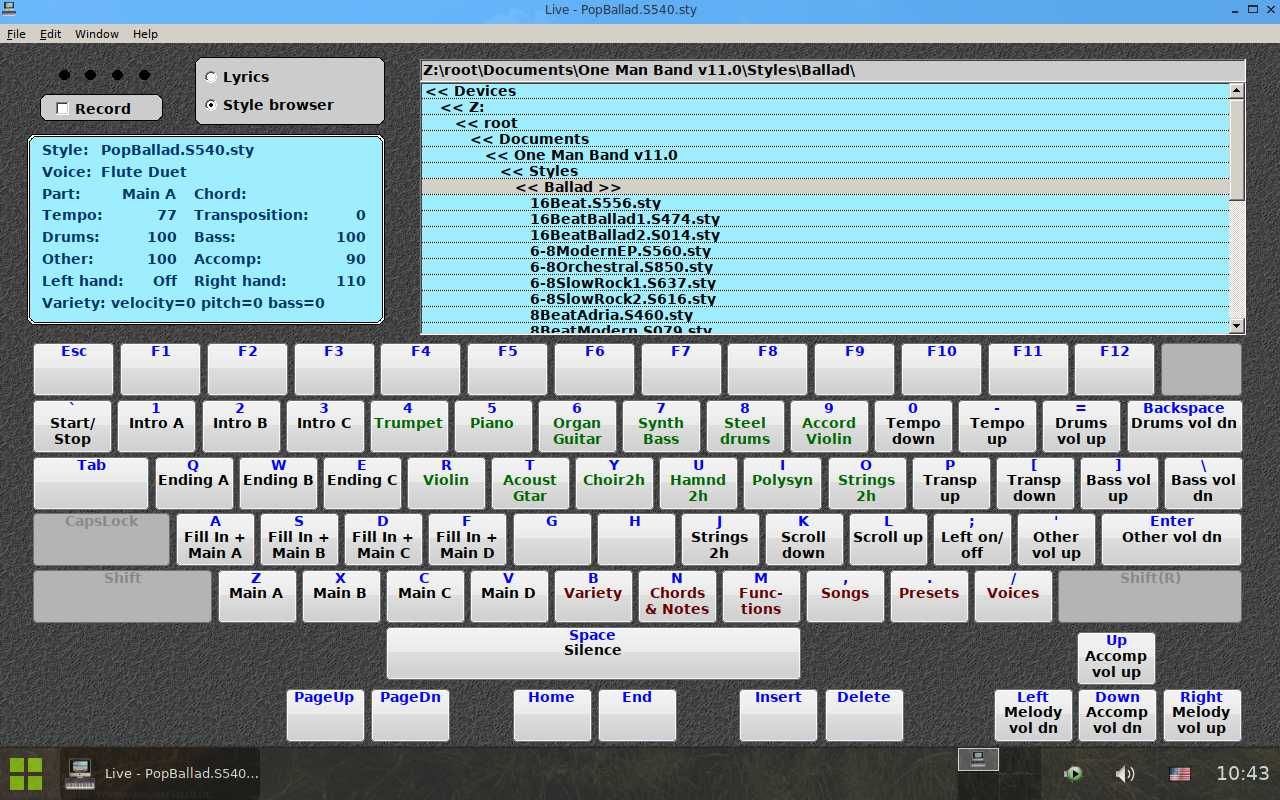Open Live PopBallad taskbar window entry
This screenshot has width=1280, height=800.
click(162, 773)
